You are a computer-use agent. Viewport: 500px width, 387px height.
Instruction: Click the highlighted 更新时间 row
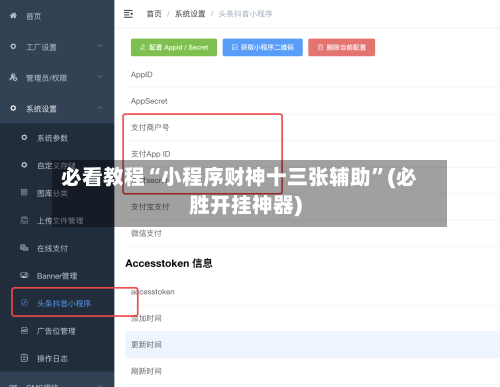(313, 345)
